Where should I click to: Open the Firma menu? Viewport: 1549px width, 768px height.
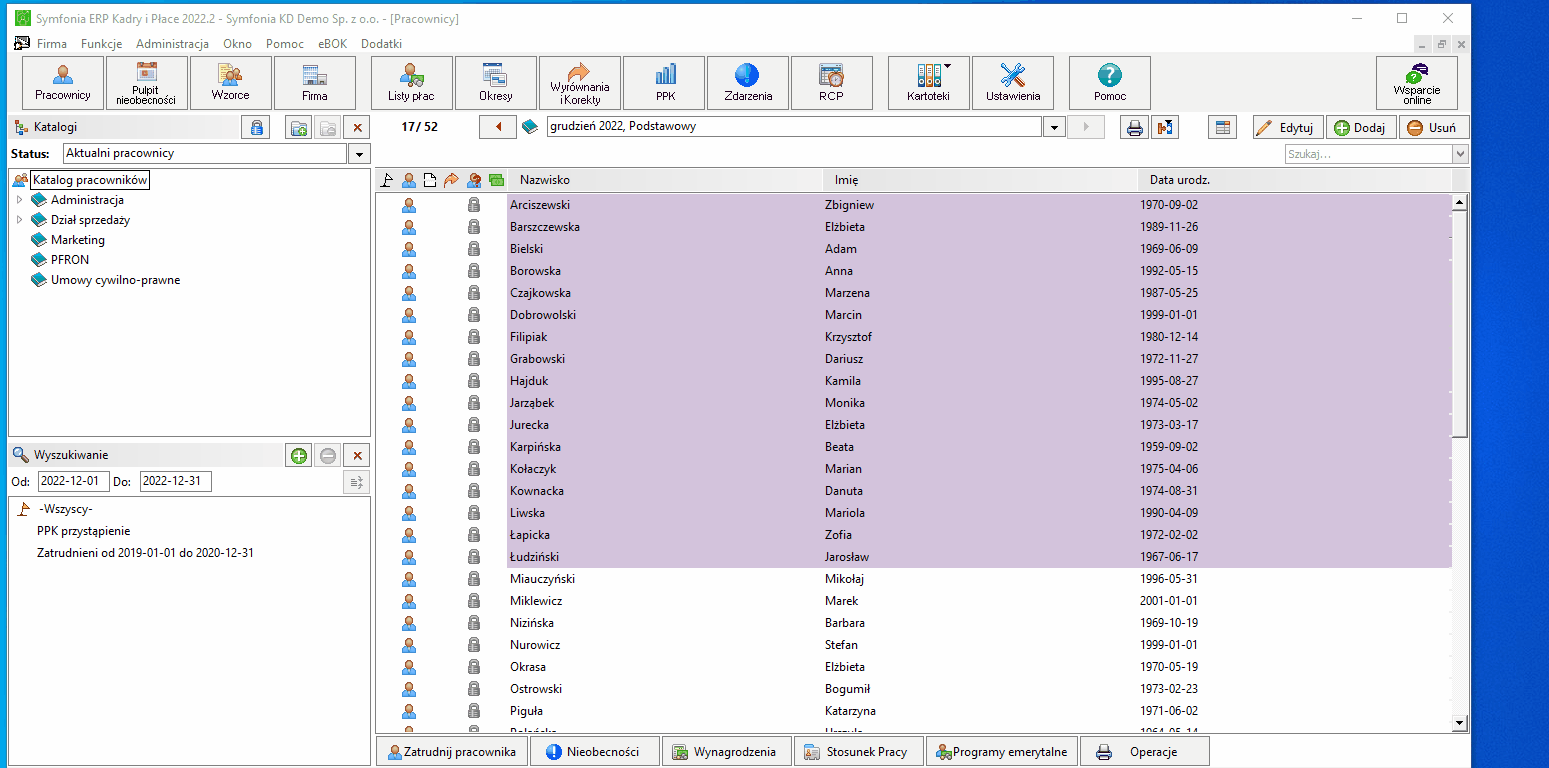(x=52, y=44)
